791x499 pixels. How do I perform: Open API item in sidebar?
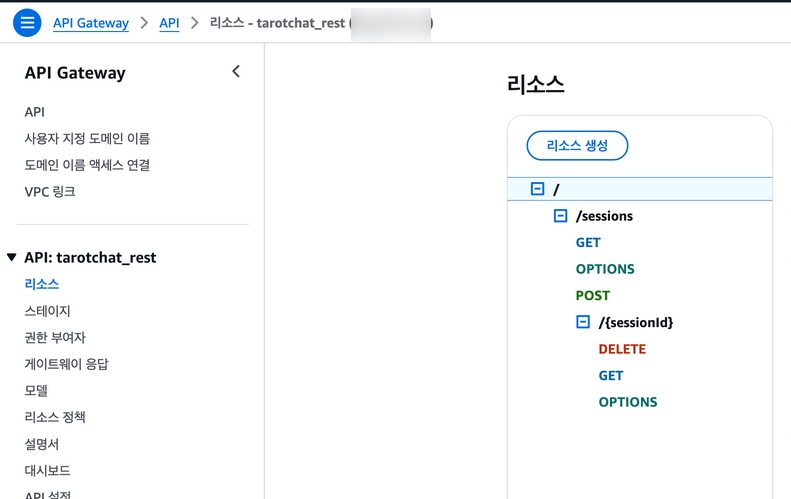35,112
